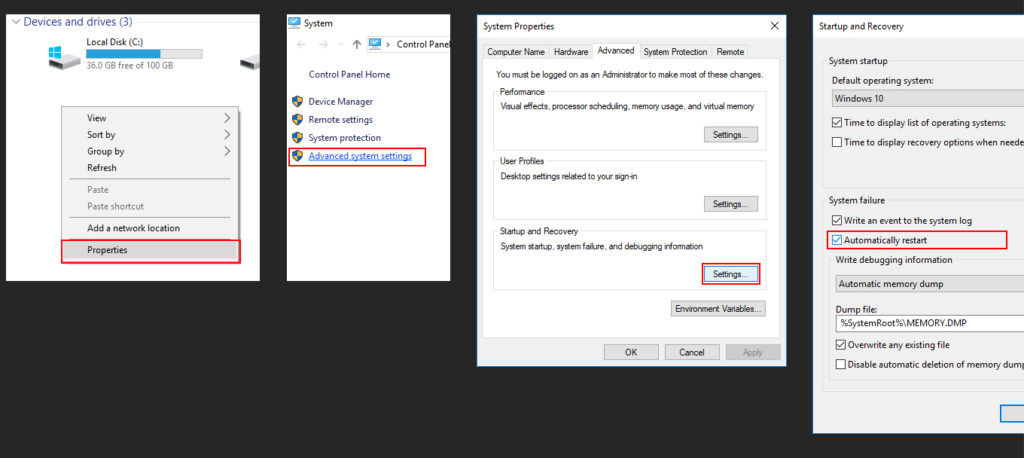
Task: Click the Dump file path text field
Action: (929, 323)
